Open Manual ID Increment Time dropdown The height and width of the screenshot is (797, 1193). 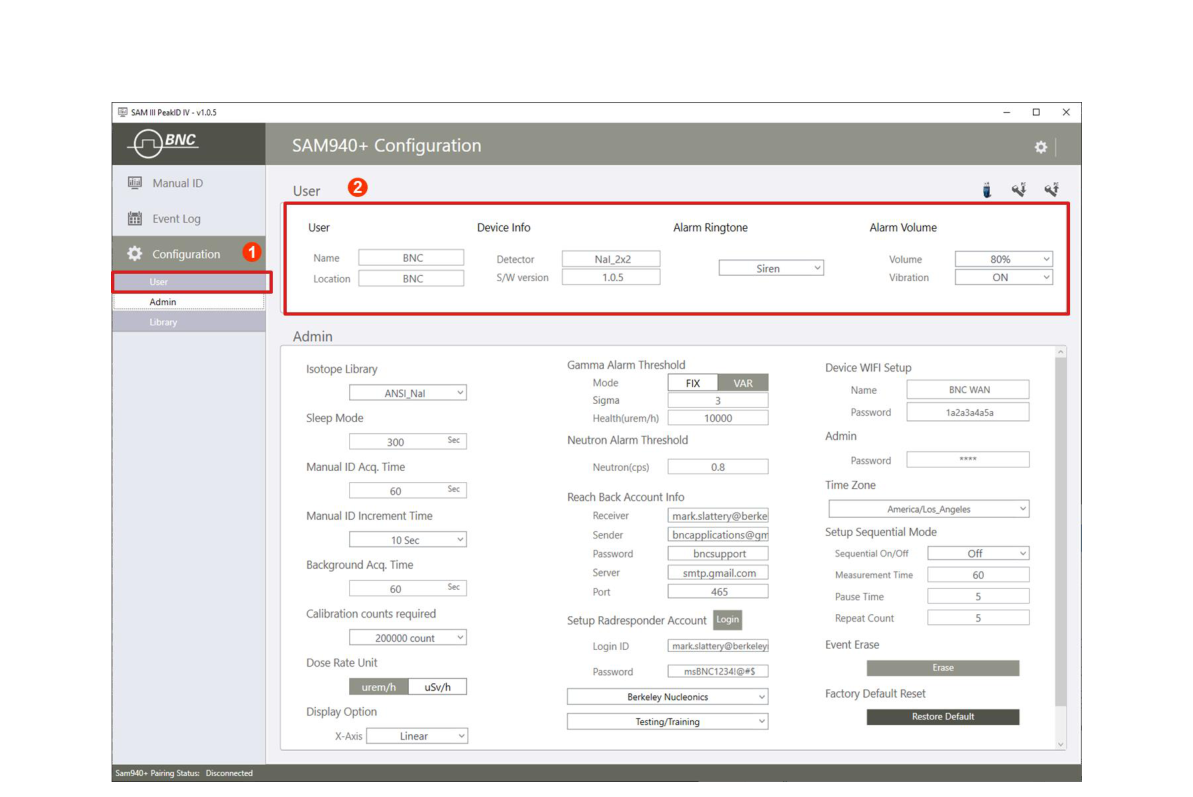(x=408, y=539)
